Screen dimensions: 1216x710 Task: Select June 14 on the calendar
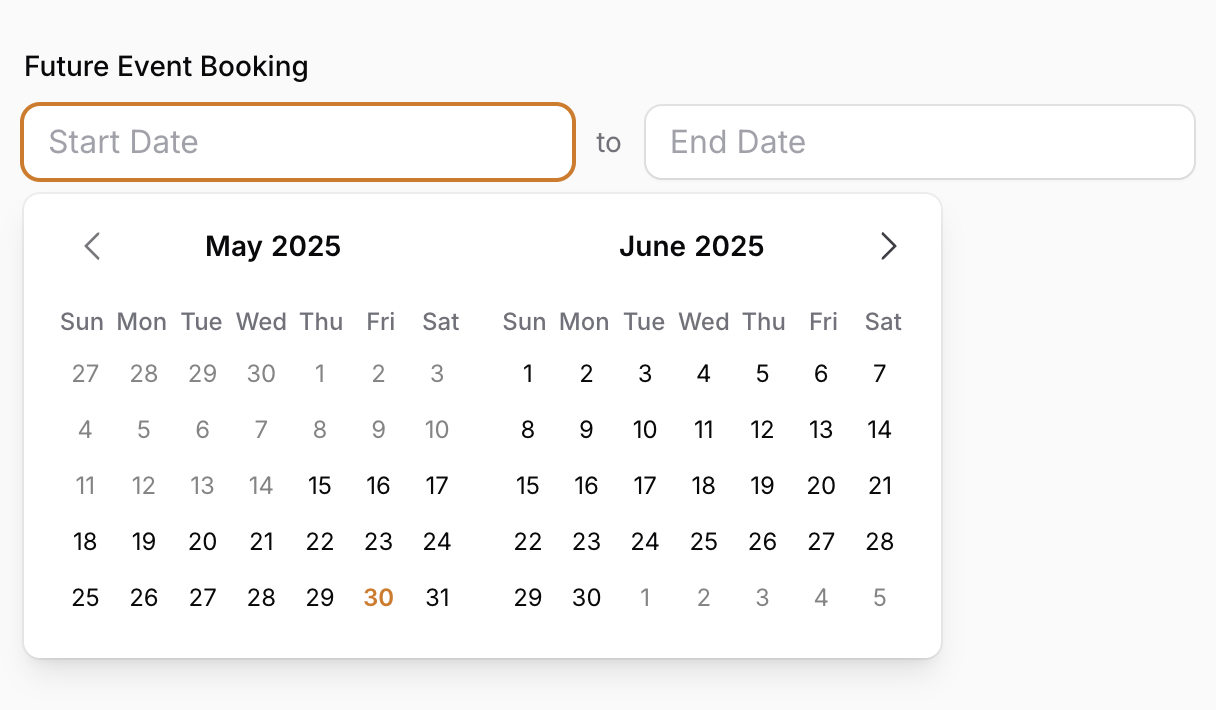879,430
